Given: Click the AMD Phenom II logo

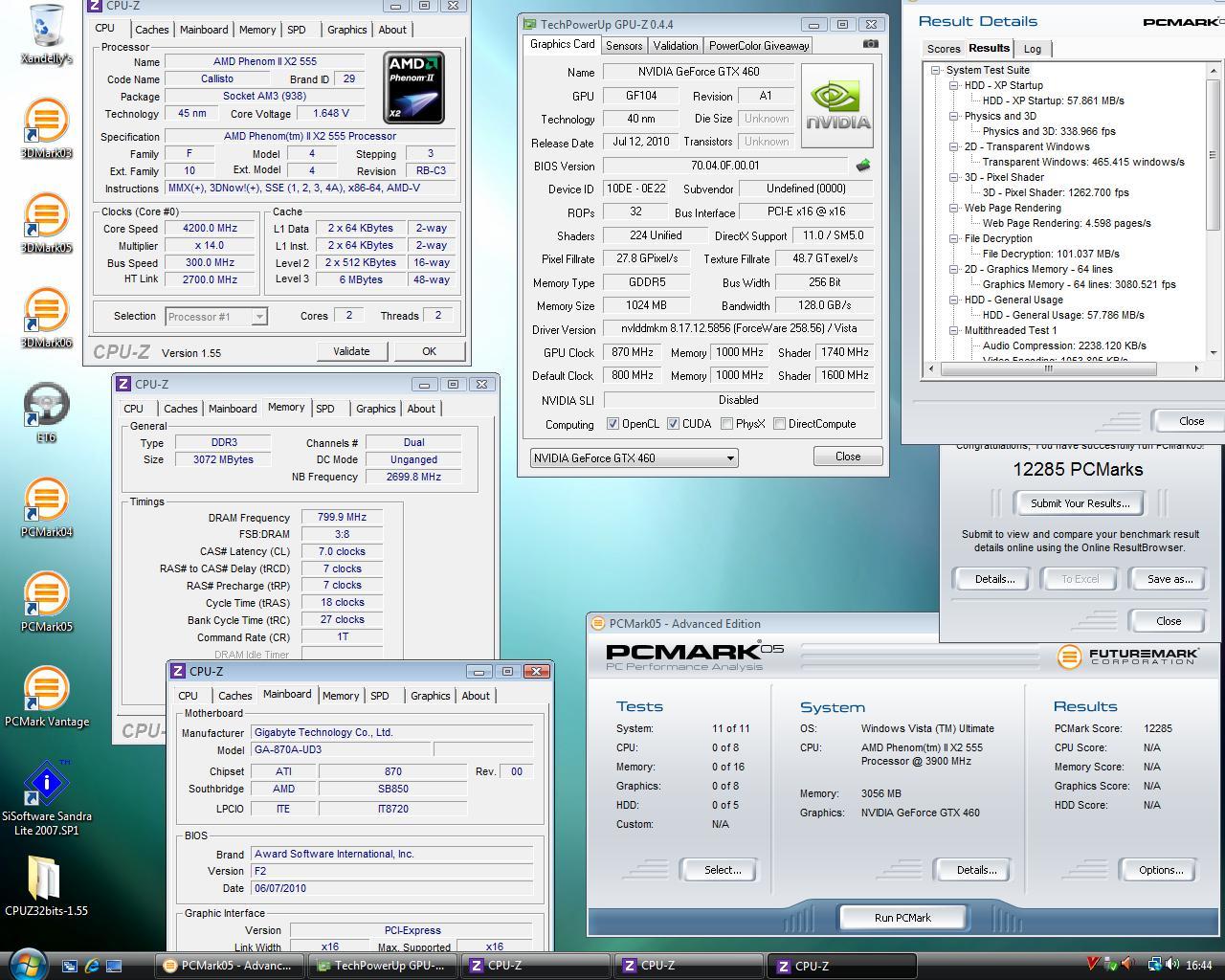Looking at the screenshot, I should [413, 88].
